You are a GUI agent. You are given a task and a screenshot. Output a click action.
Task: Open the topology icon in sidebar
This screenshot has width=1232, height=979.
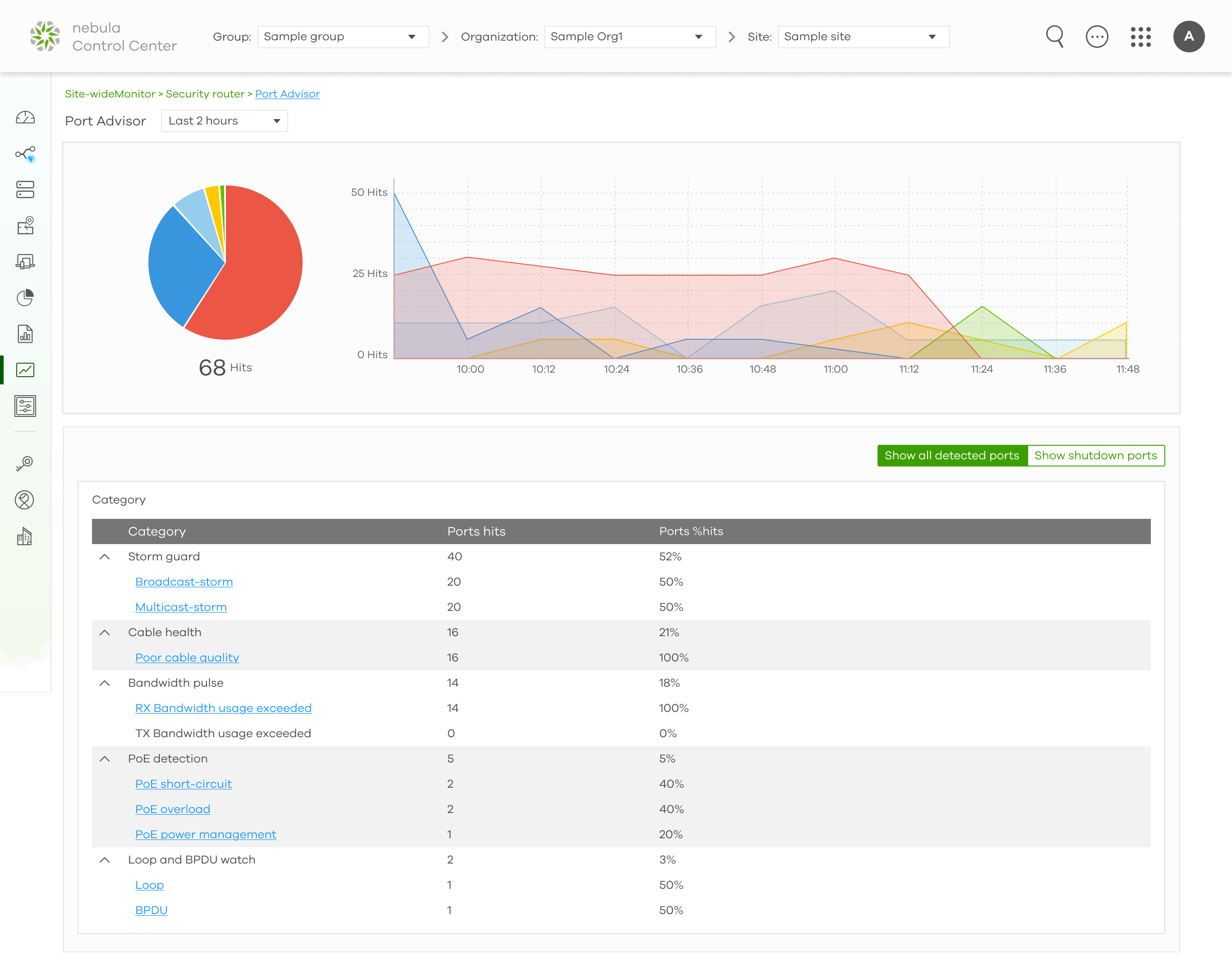(25, 154)
